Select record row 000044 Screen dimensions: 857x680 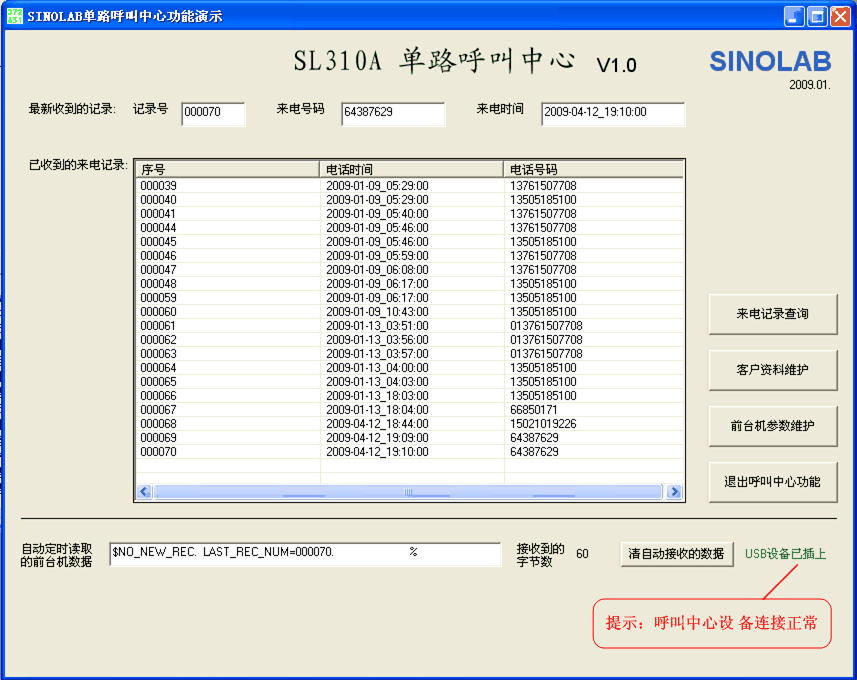409,228
